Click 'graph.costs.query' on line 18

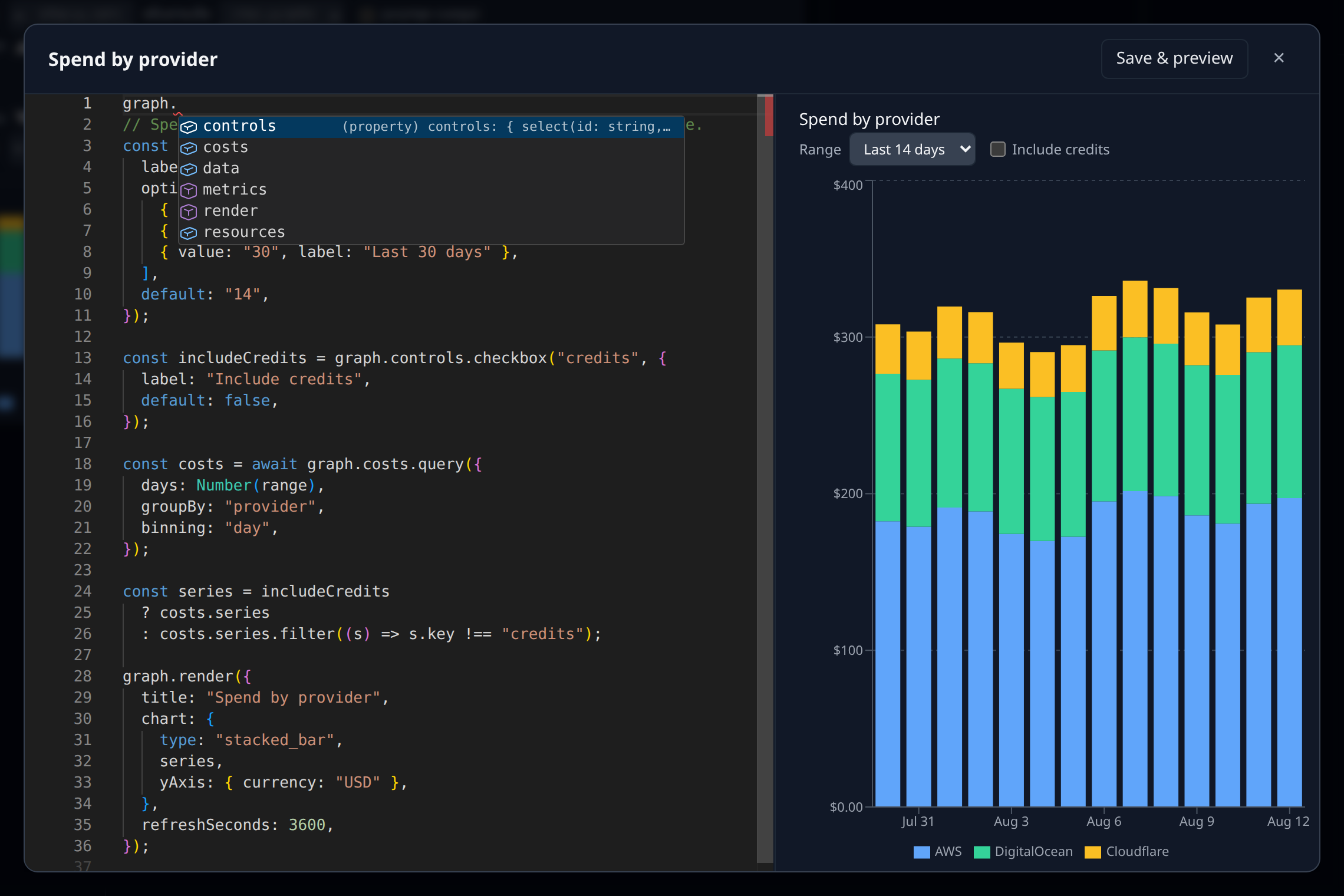pos(386,465)
